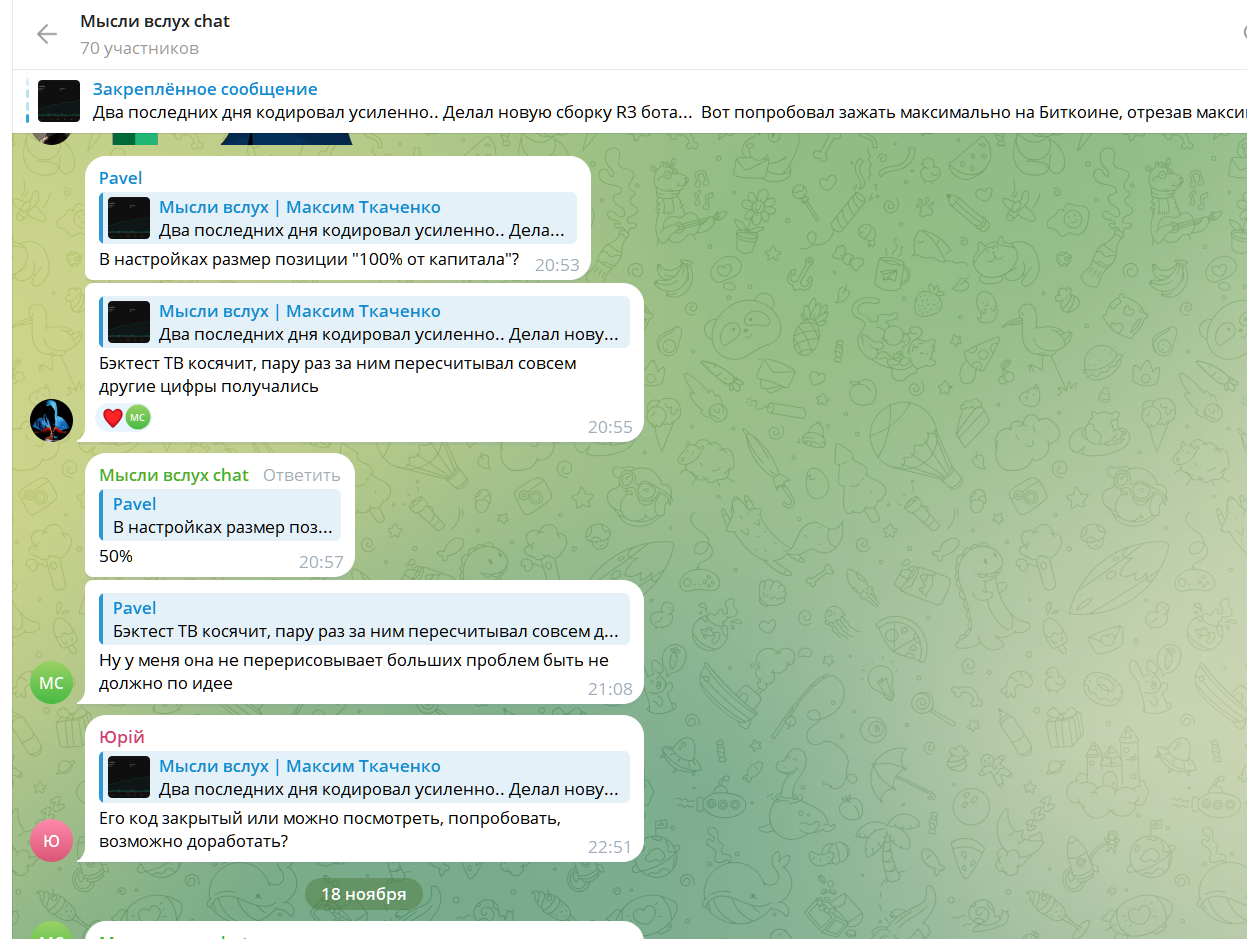Open the pink Ю avatar profile

(51, 841)
